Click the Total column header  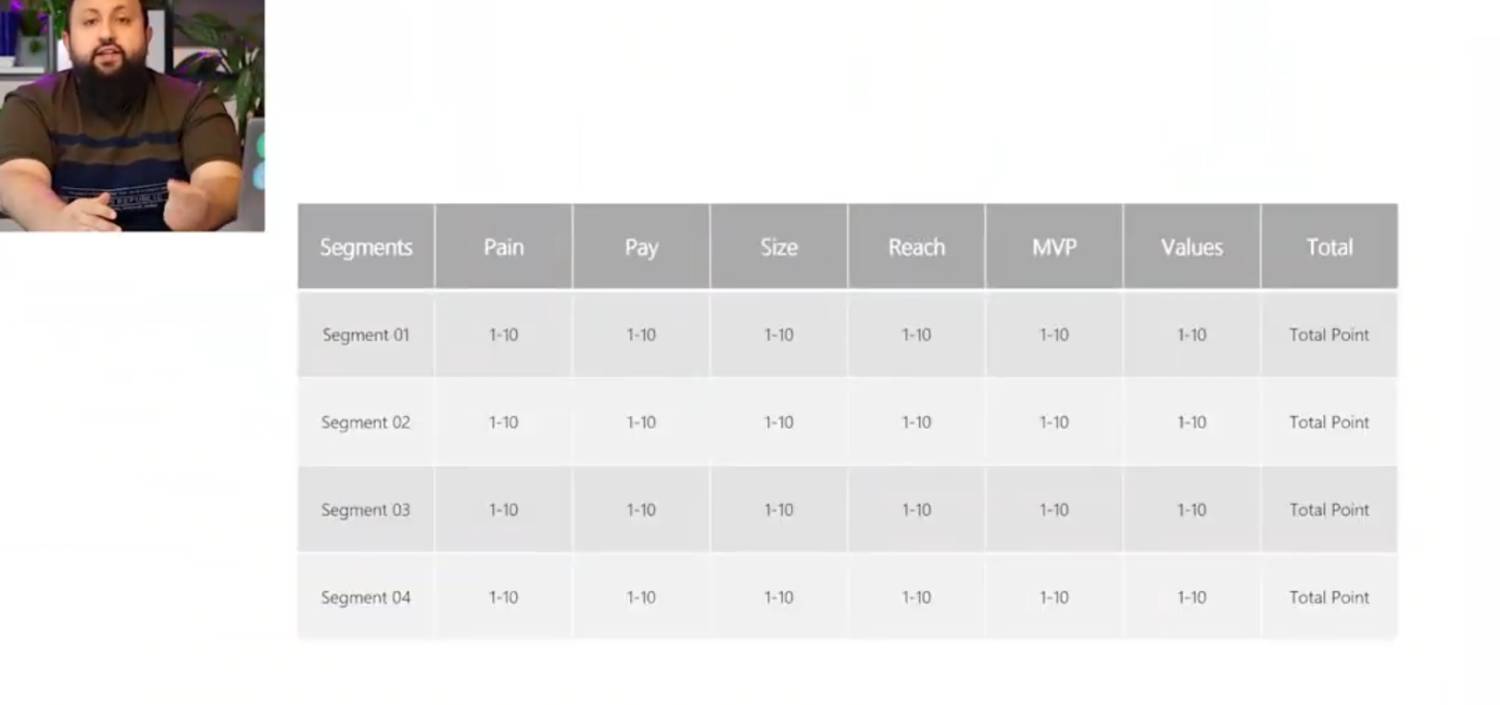pyautogui.click(x=1329, y=247)
